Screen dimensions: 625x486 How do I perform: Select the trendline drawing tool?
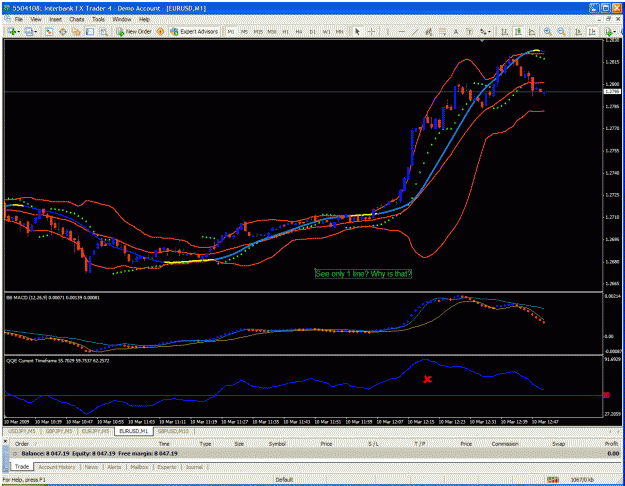(415, 32)
